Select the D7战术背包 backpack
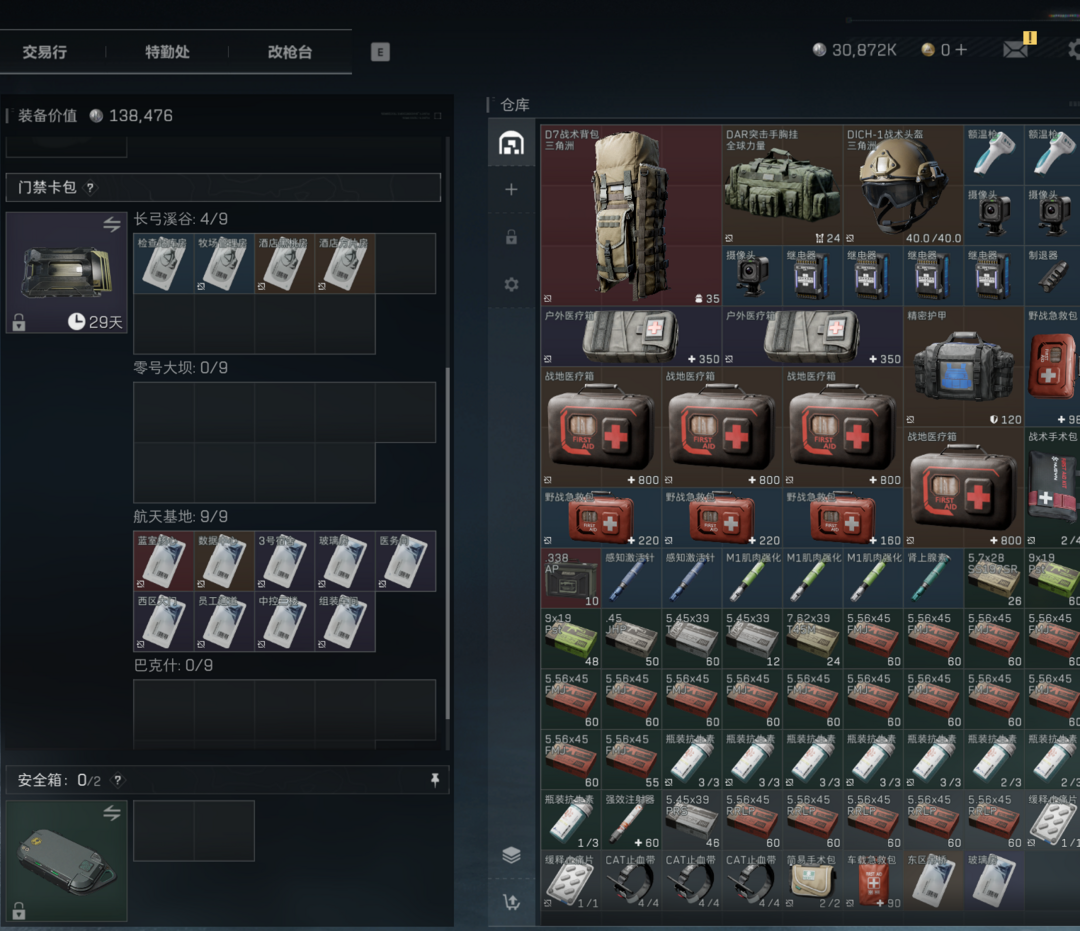The width and height of the screenshot is (1080, 931). point(631,215)
